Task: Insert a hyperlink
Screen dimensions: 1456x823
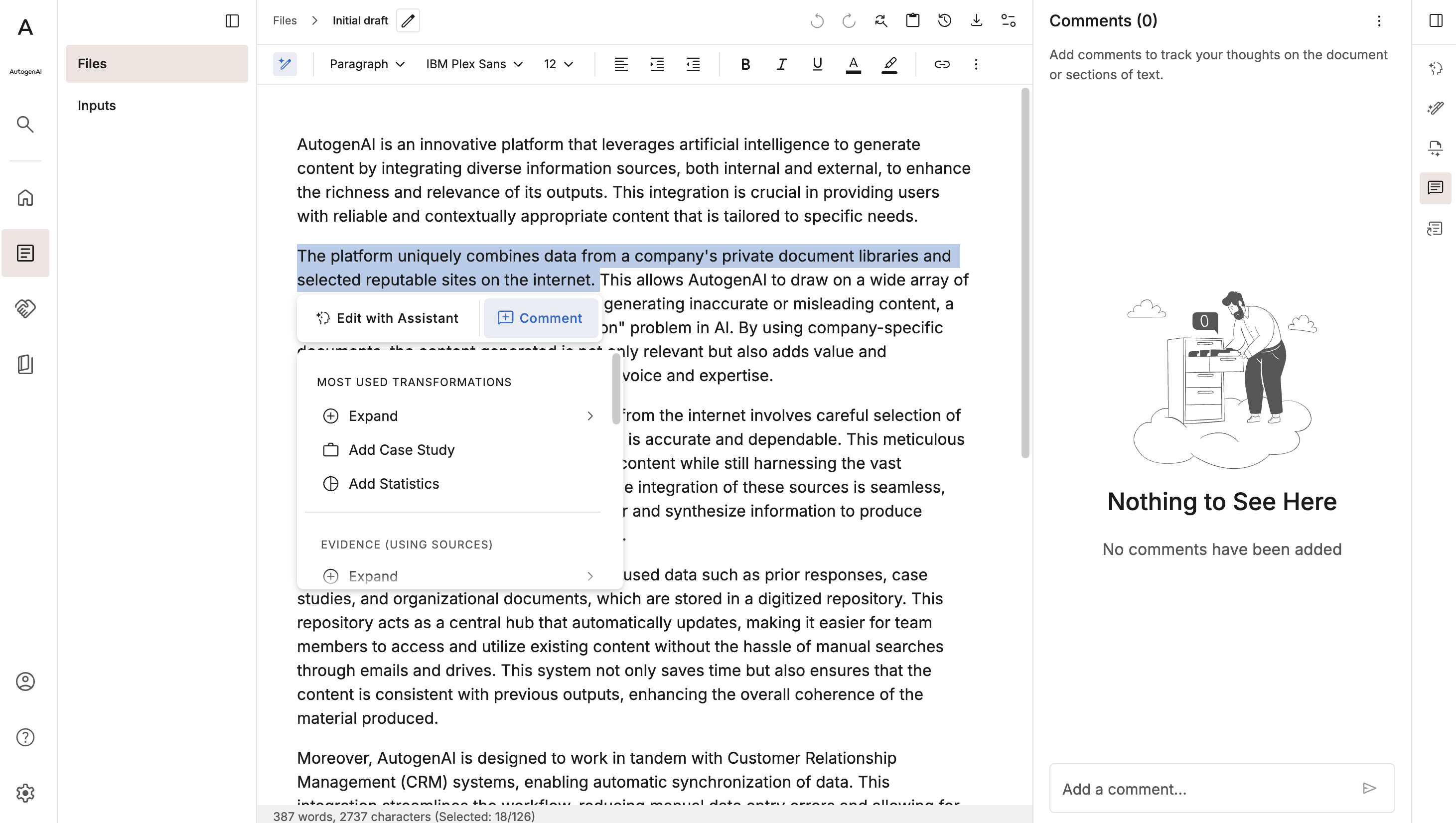Action: click(942, 64)
